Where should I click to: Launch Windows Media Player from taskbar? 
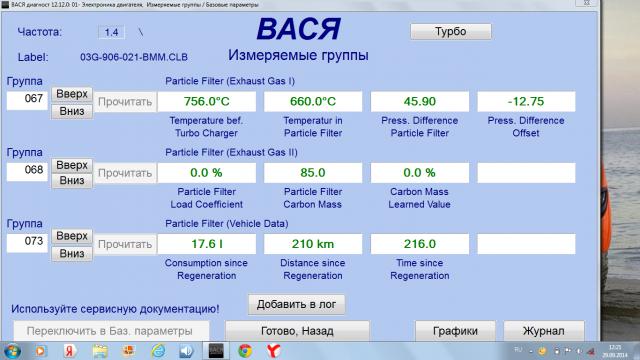tap(40, 351)
